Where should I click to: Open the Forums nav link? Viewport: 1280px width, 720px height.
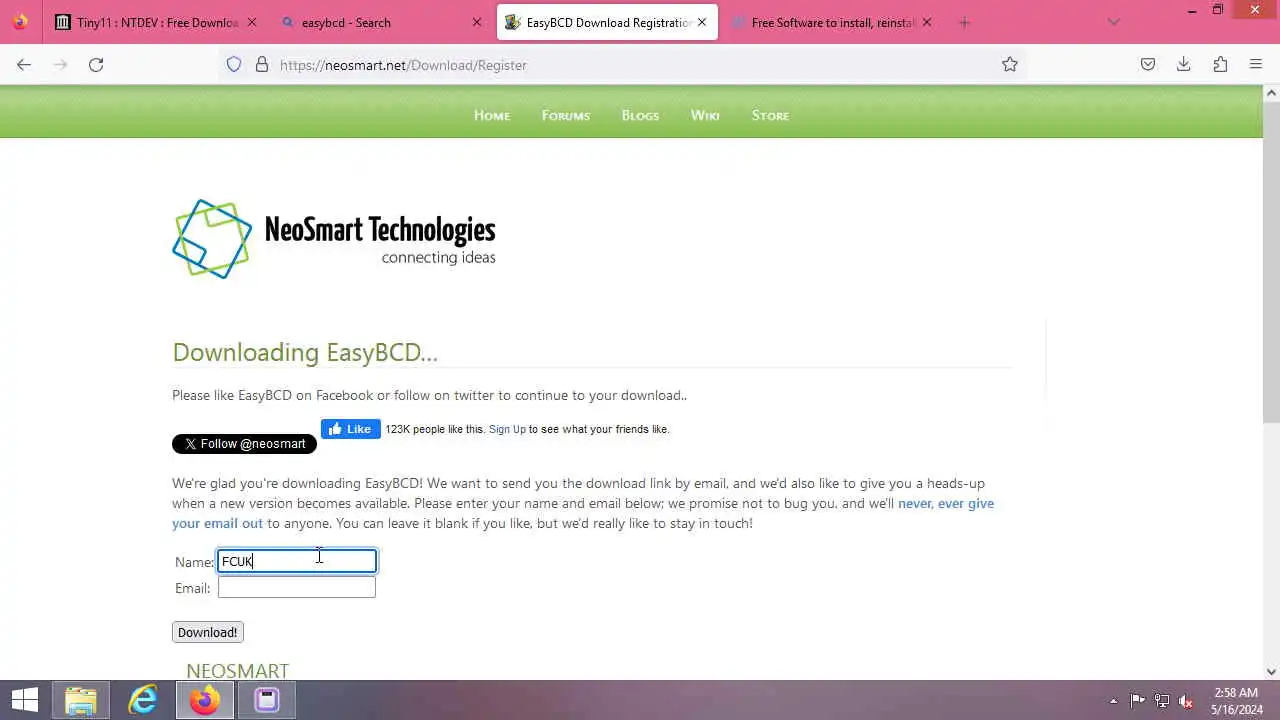pyautogui.click(x=566, y=115)
